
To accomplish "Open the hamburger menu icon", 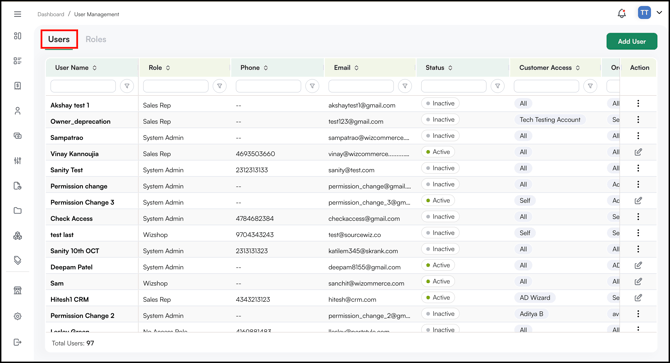I will [18, 14].
